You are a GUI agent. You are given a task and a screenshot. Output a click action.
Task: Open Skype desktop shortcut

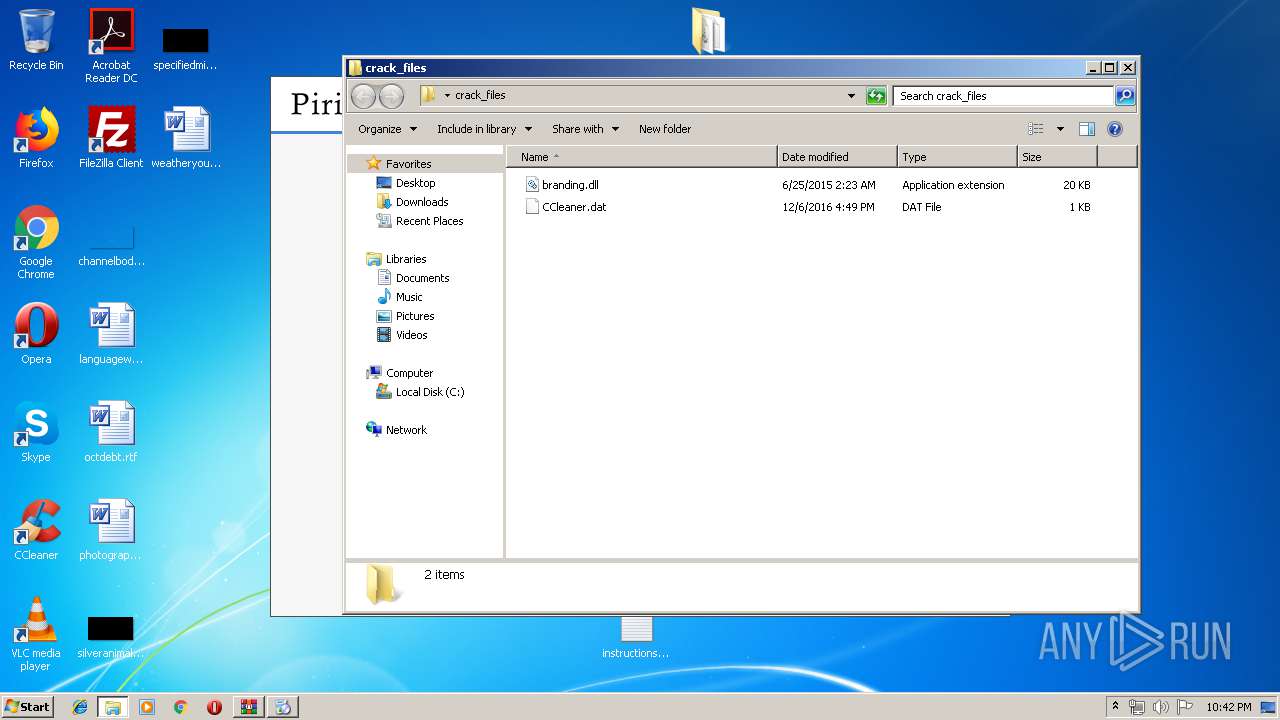(x=36, y=432)
